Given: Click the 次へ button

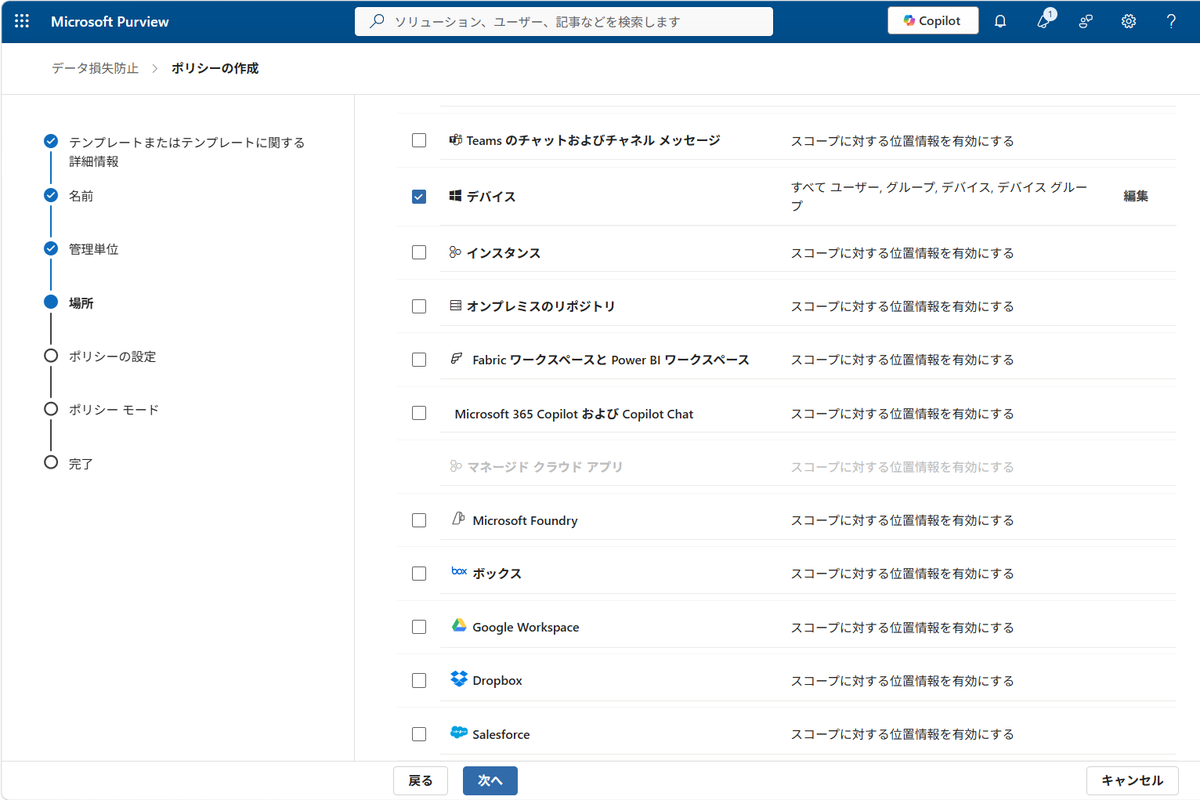Looking at the screenshot, I should pyautogui.click(x=490, y=781).
